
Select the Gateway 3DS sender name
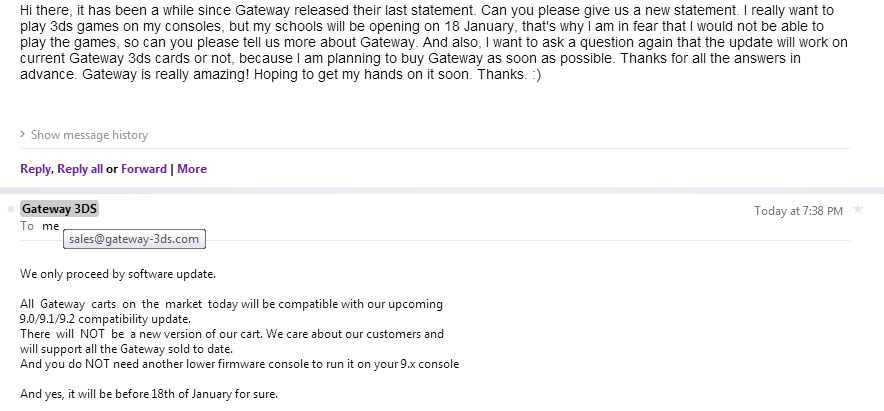(x=60, y=209)
